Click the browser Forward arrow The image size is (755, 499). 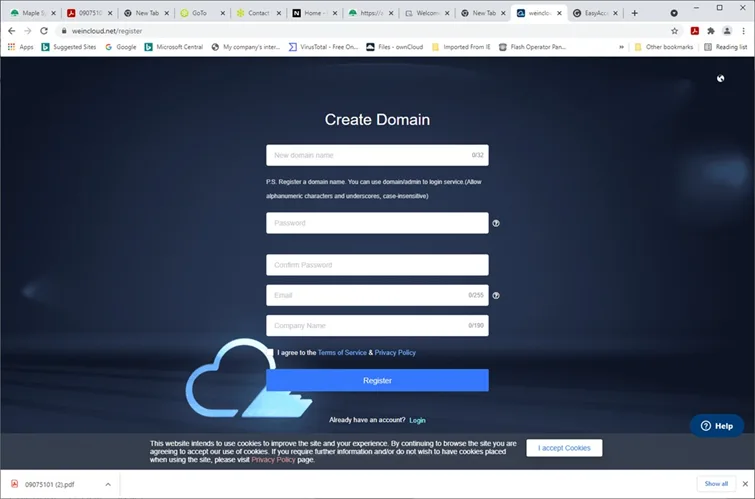pyautogui.click(x=27, y=31)
